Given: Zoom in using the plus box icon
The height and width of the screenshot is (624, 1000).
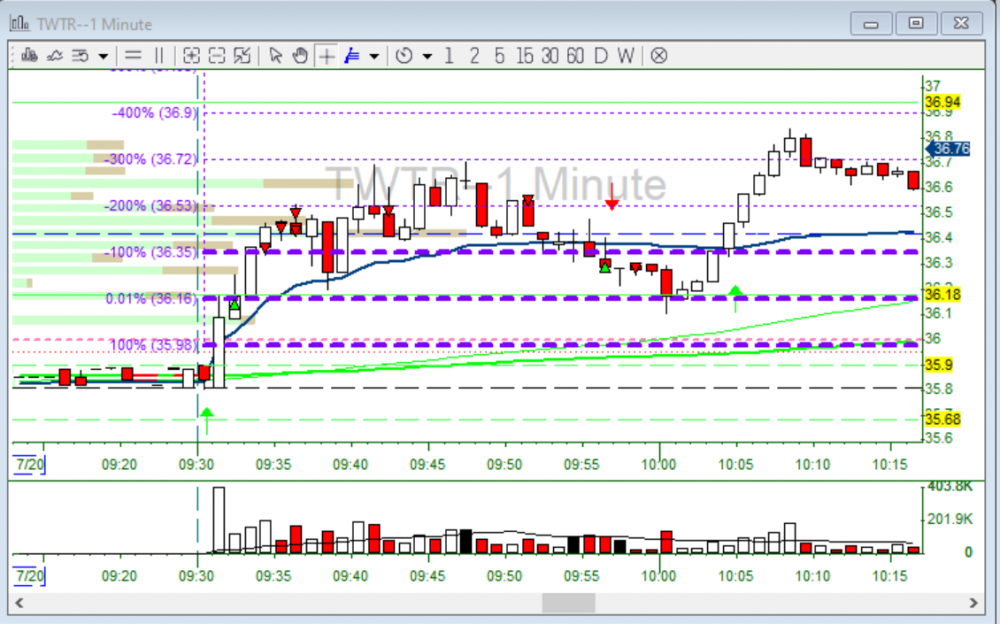Looking at the screenshot, I should (x=191, y=56).
